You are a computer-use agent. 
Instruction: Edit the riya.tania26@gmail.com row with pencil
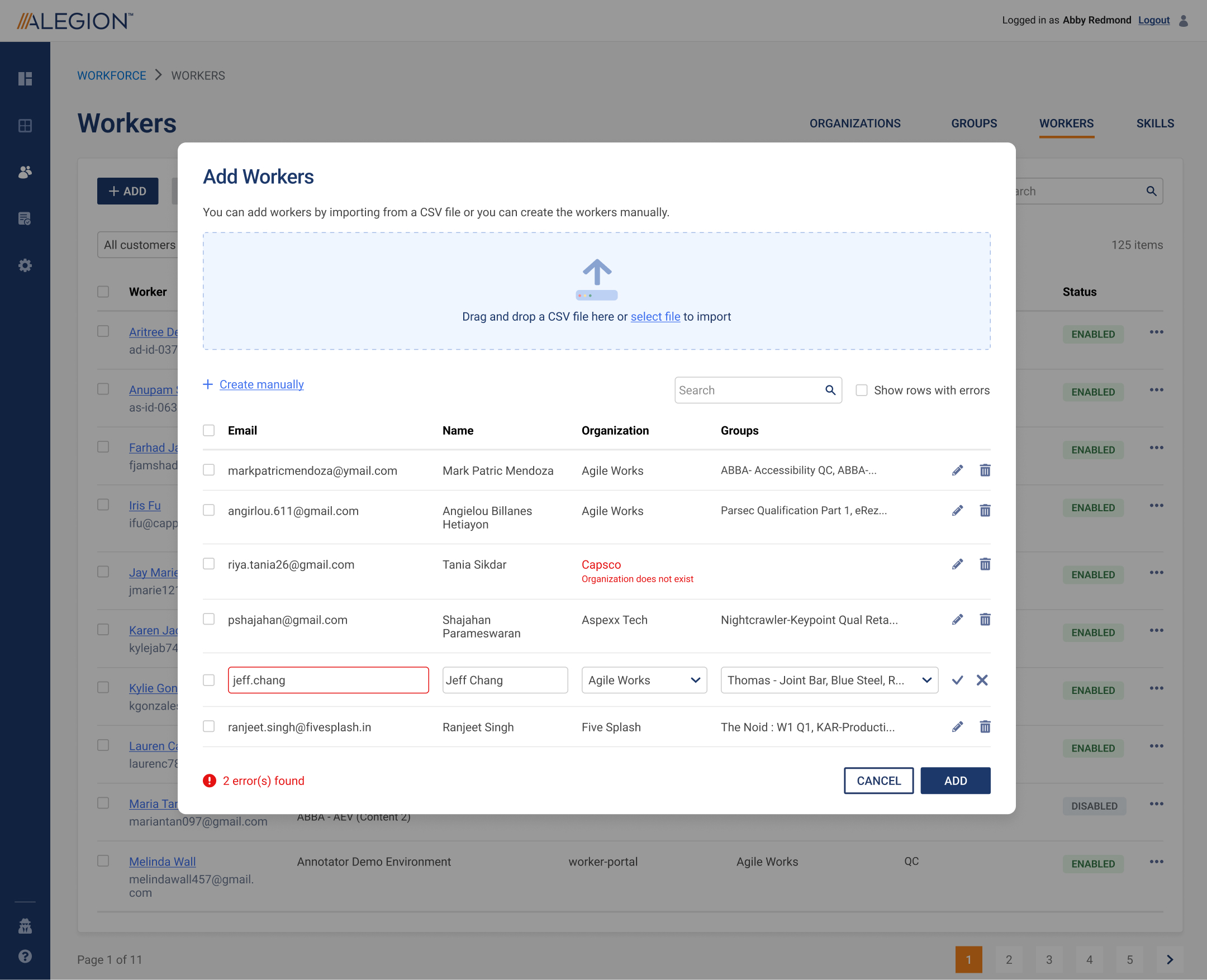[957, 564]
